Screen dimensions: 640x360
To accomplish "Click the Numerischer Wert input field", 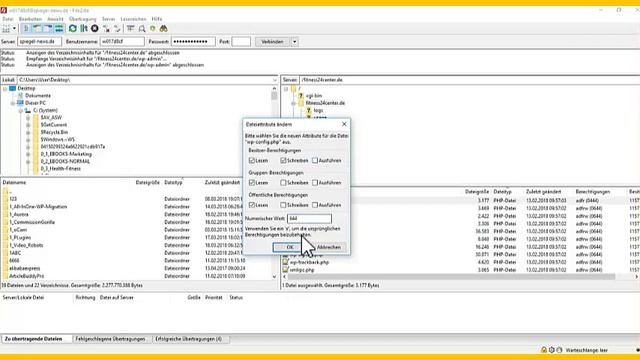I will pos(309,218).
